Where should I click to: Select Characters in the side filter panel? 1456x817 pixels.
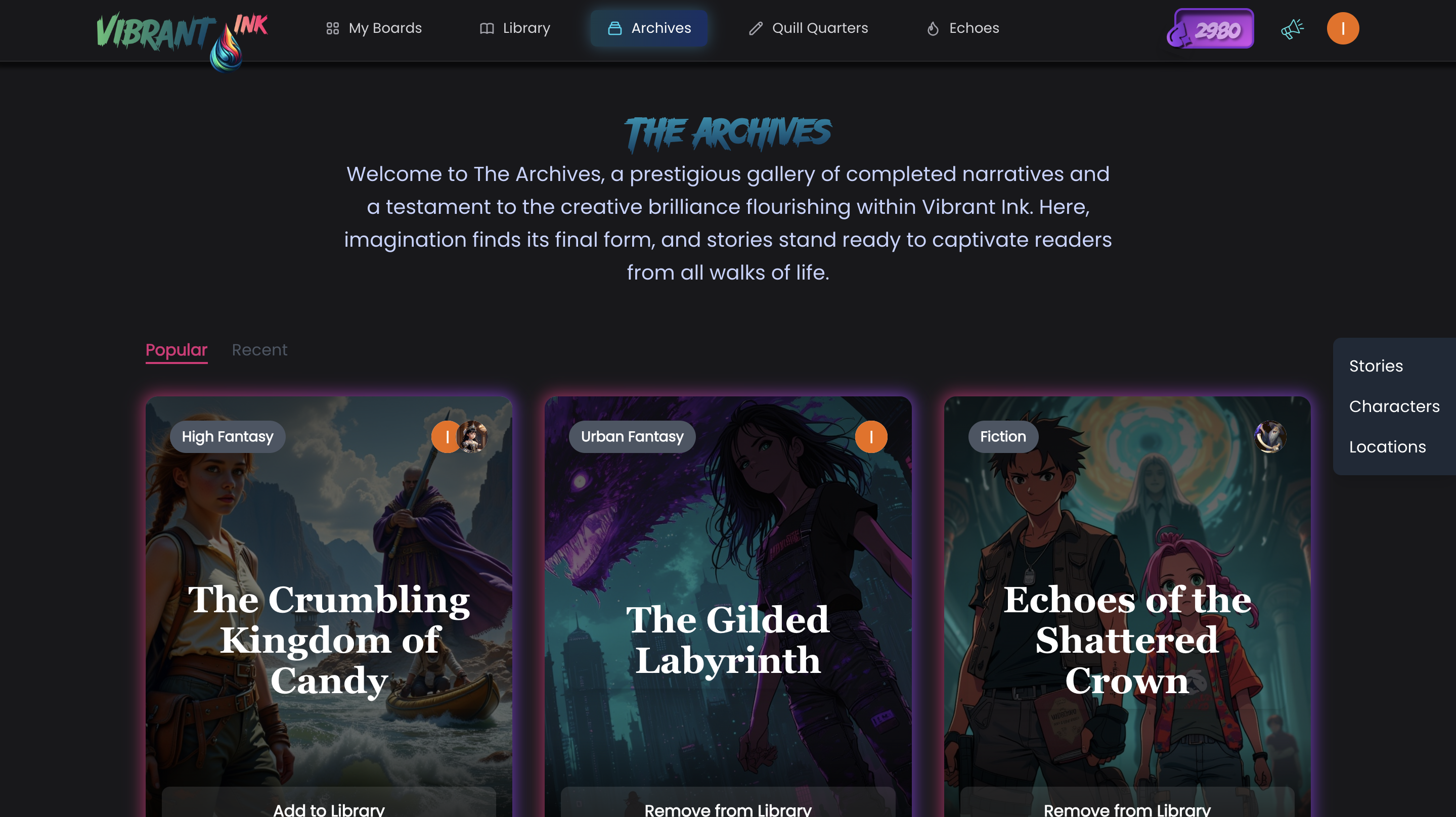1394,406
